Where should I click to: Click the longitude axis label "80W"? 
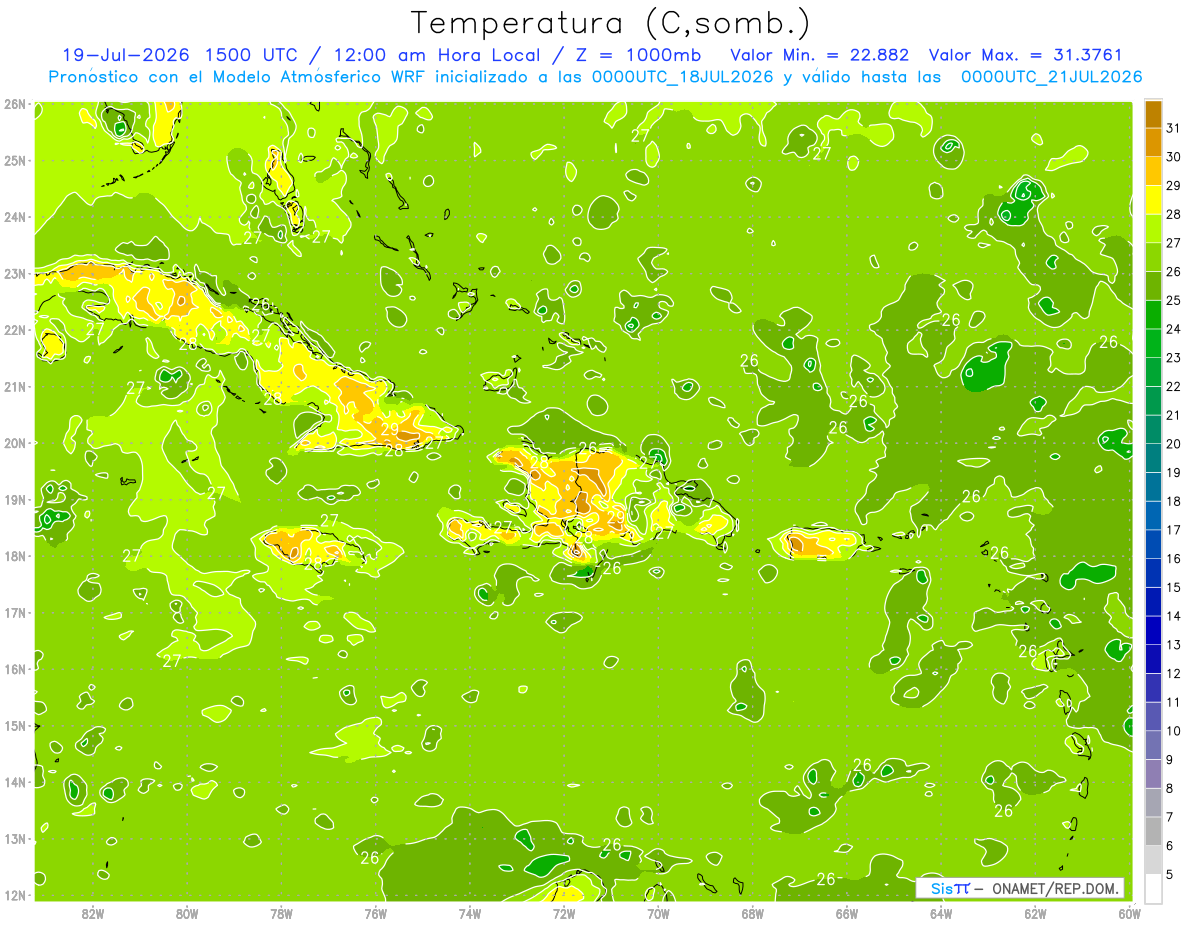tap(186, 913)
